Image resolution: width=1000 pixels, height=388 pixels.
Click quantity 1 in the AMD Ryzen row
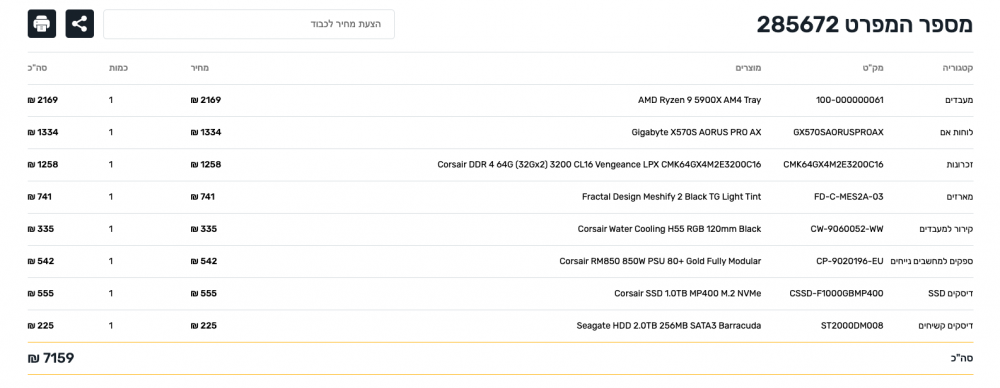coord(111,100)
